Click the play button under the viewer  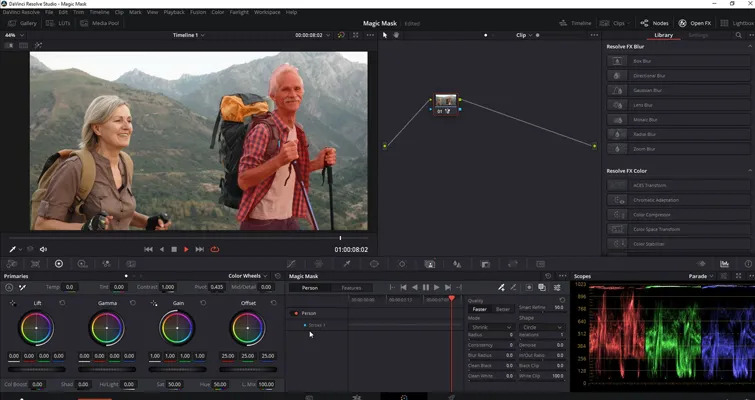click(186, 249)
